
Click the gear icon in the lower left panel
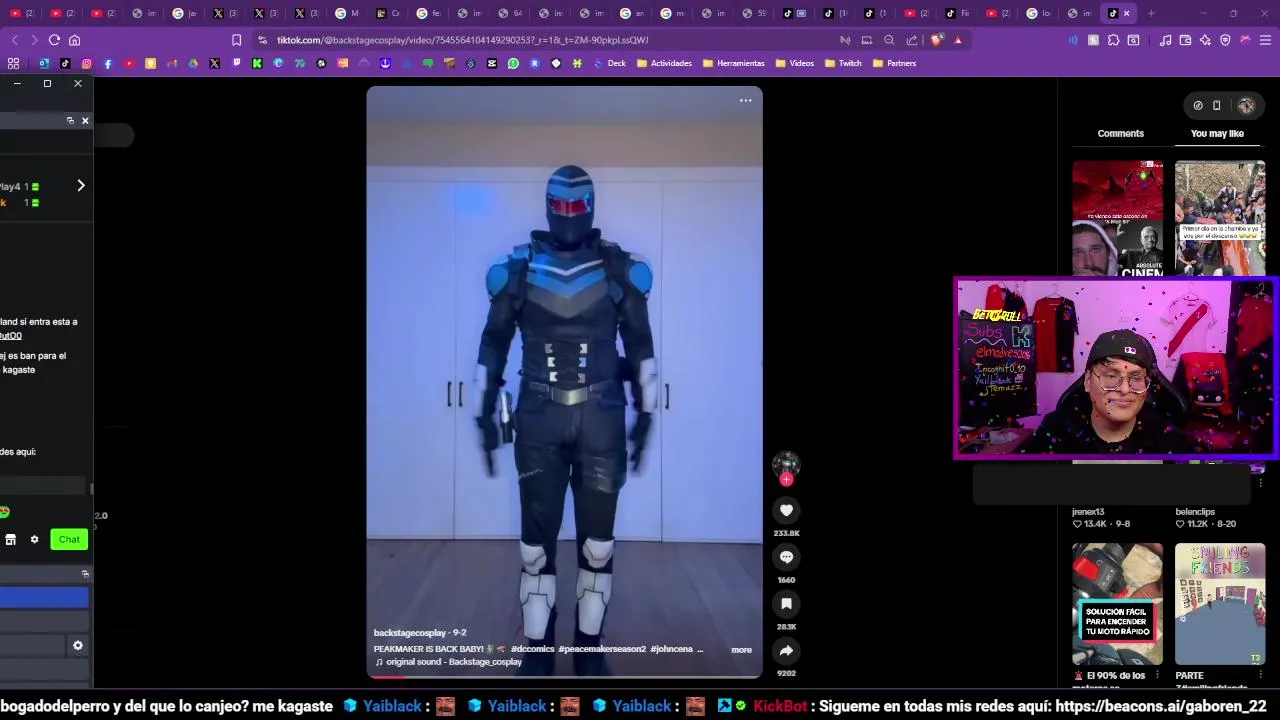[78, 646]
